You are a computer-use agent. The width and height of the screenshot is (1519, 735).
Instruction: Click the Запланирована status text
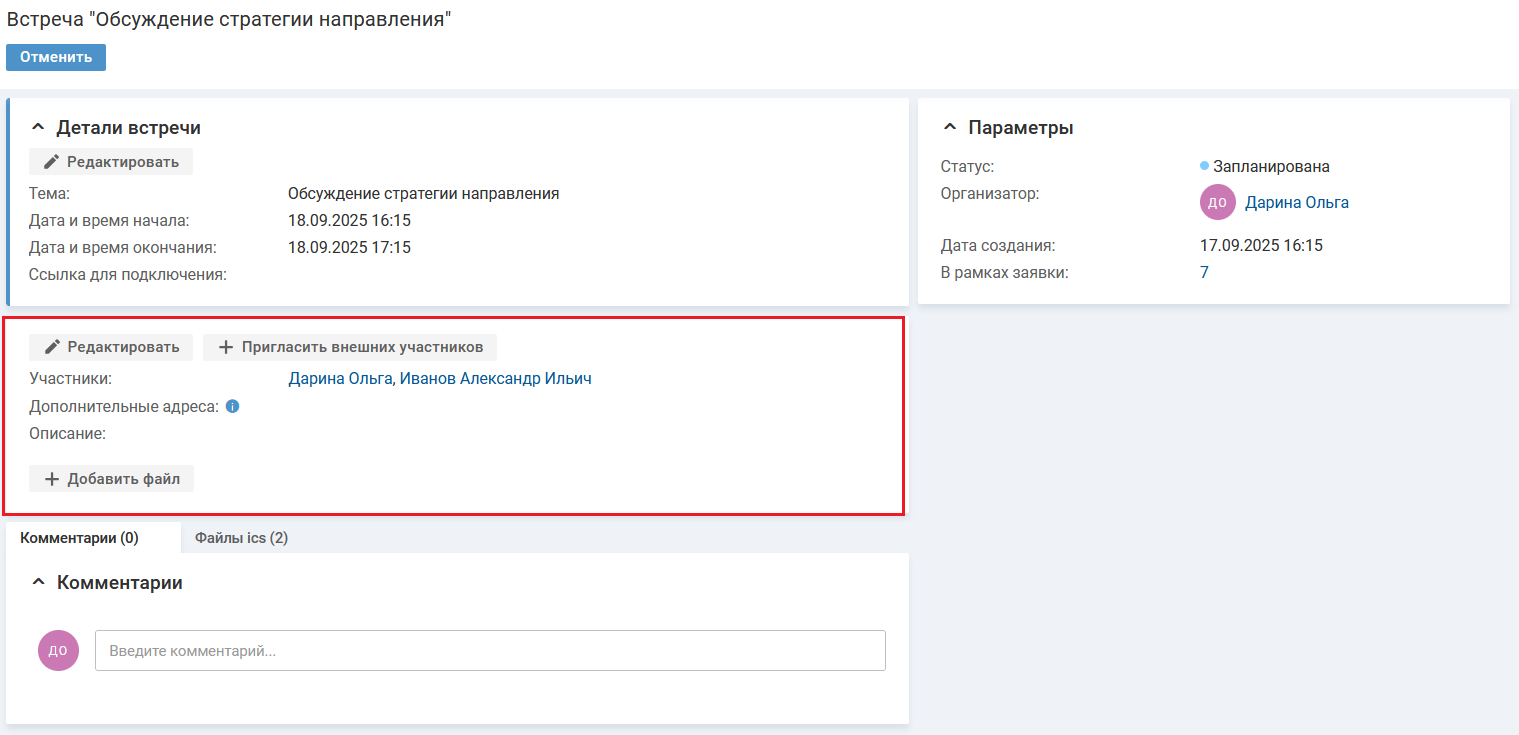[1271, 166]
